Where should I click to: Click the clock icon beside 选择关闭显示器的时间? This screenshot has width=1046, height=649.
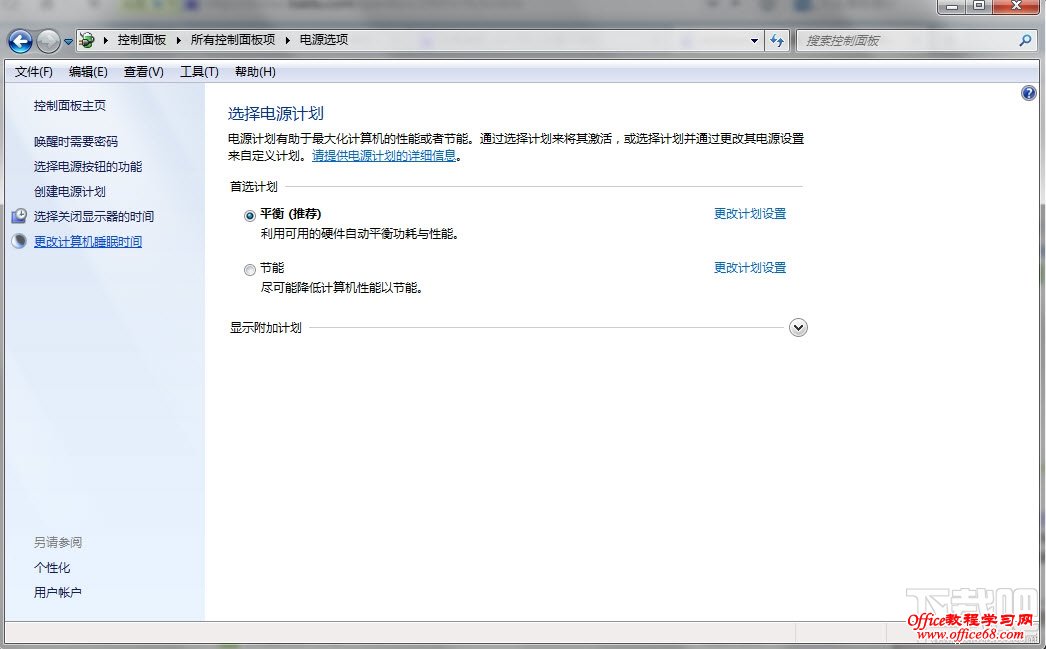[19, 216]
